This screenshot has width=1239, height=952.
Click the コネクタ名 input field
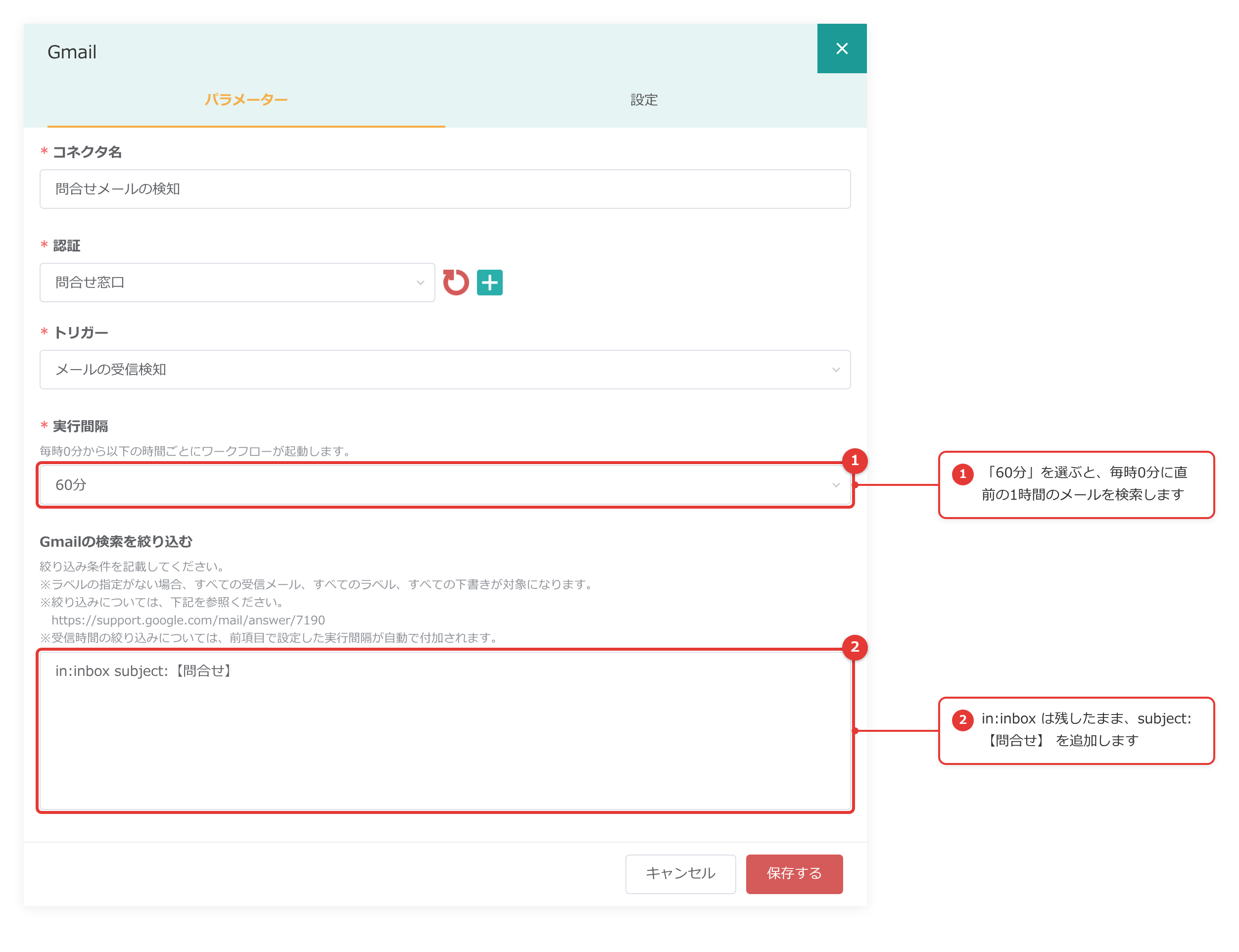point(445,189)
